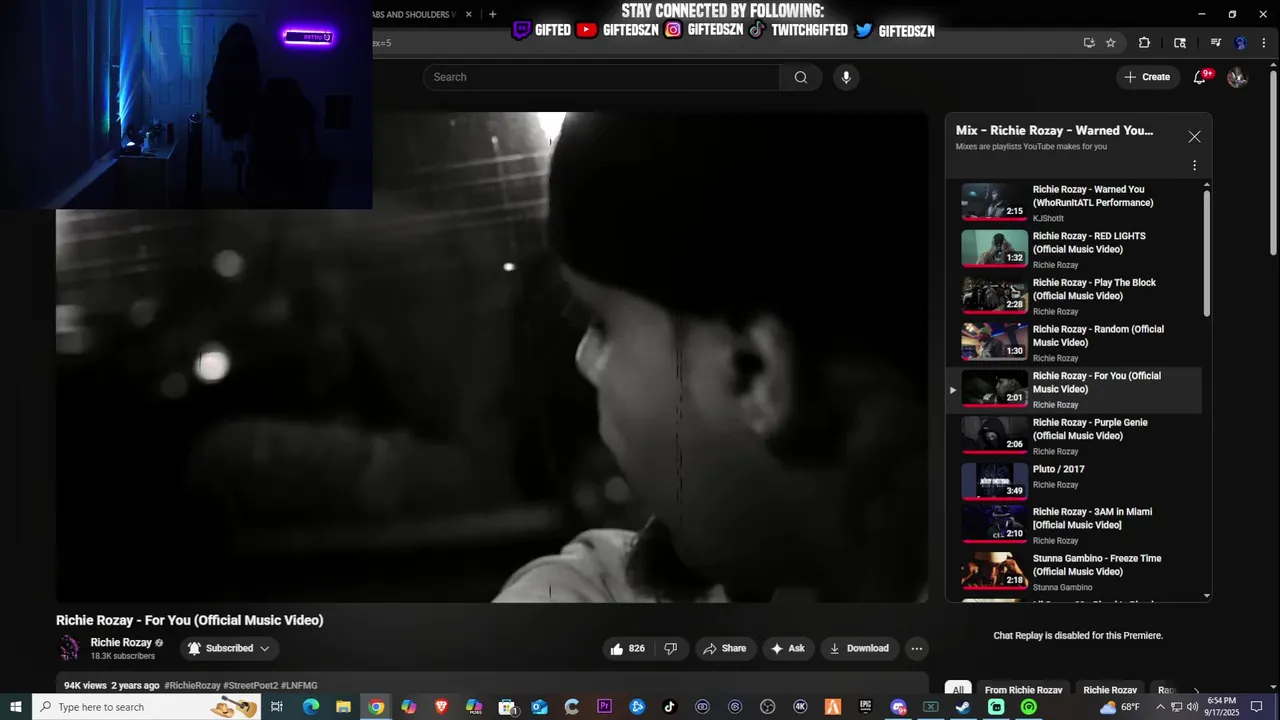Viewport: 1280px width, 720px height.
Task: Open Chrome media controls icon
Action: 1216,43
